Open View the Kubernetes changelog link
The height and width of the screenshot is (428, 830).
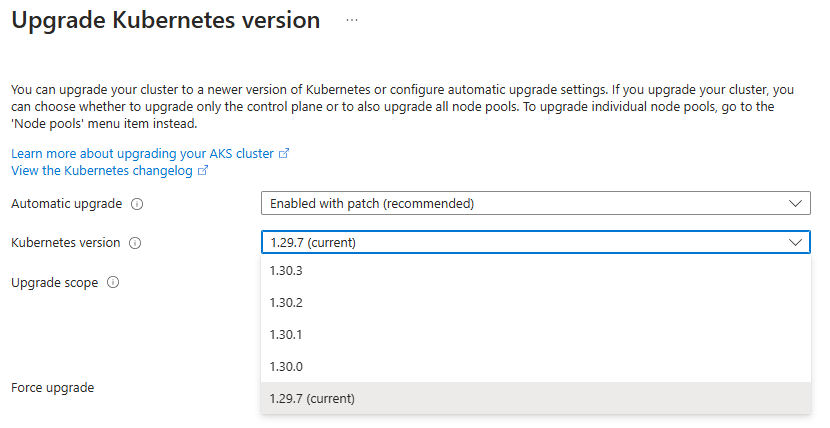[x=102, y=171]
